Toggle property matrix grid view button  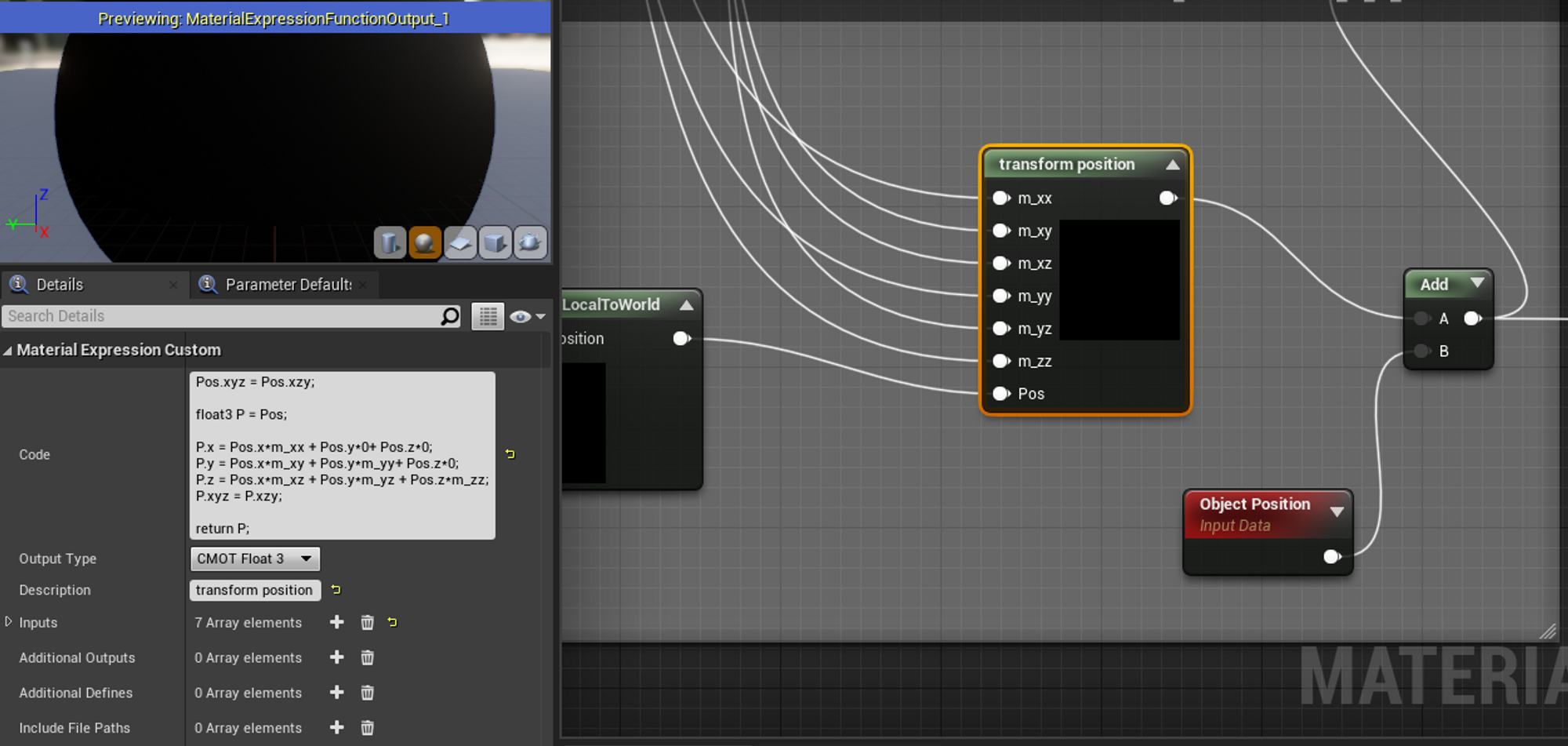(x=488, y=316)
